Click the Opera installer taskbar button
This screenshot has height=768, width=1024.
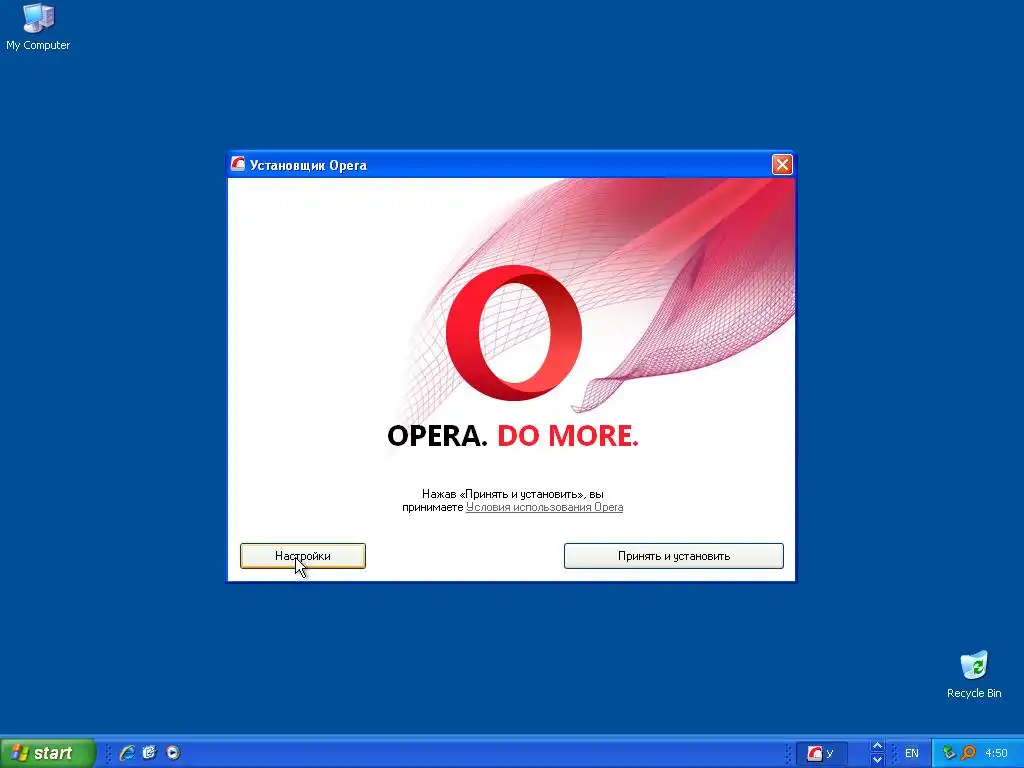click(x=822, y=754)
